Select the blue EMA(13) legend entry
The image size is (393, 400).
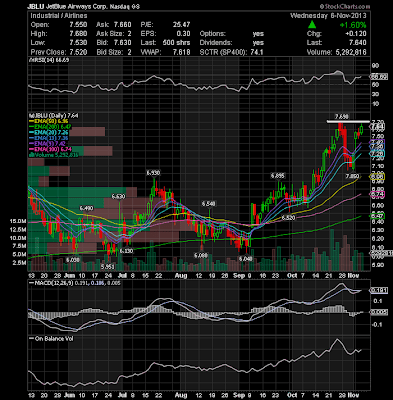click(x=49, y=138)
